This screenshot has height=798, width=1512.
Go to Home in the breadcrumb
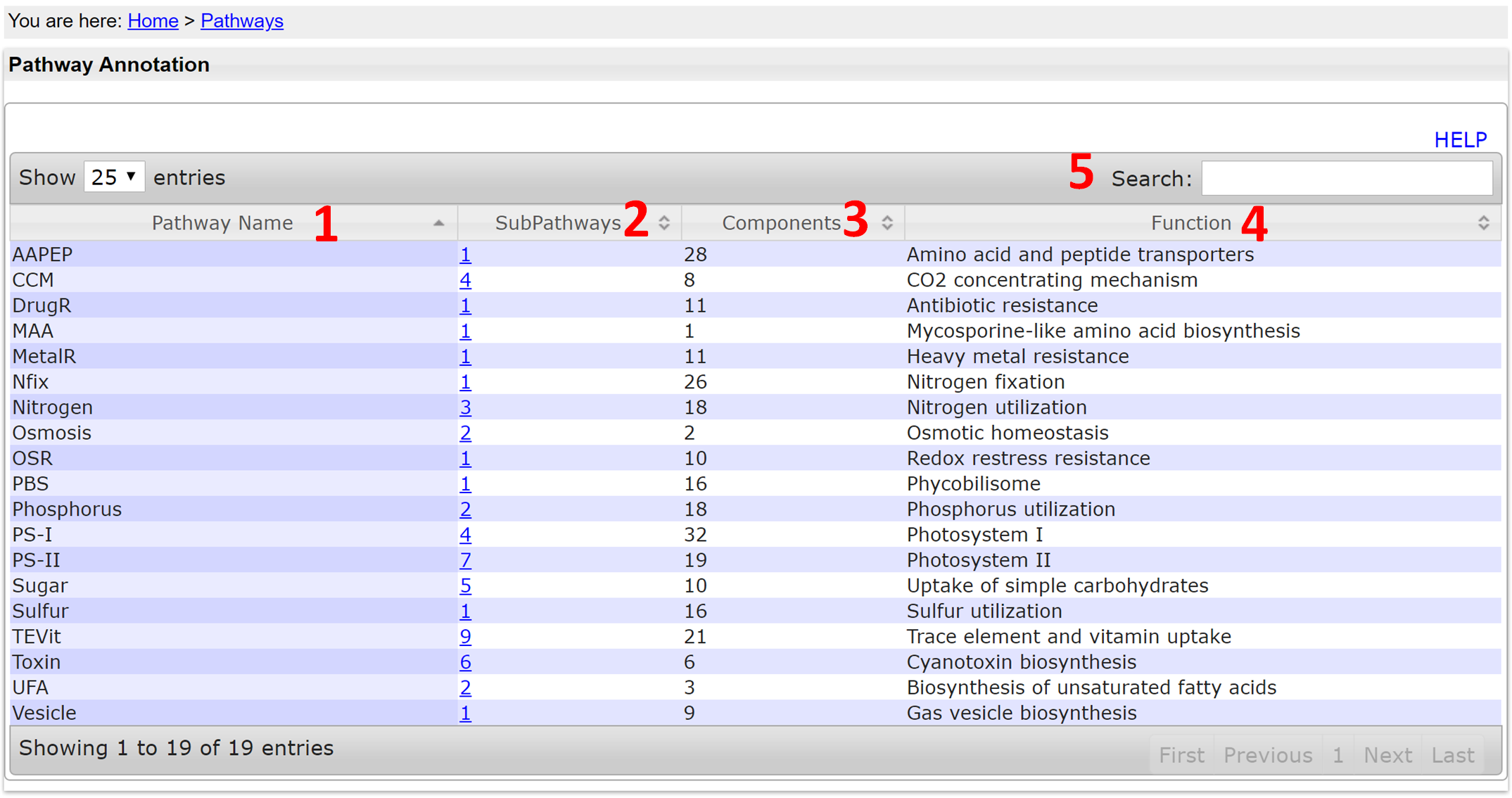pos(153,21)
